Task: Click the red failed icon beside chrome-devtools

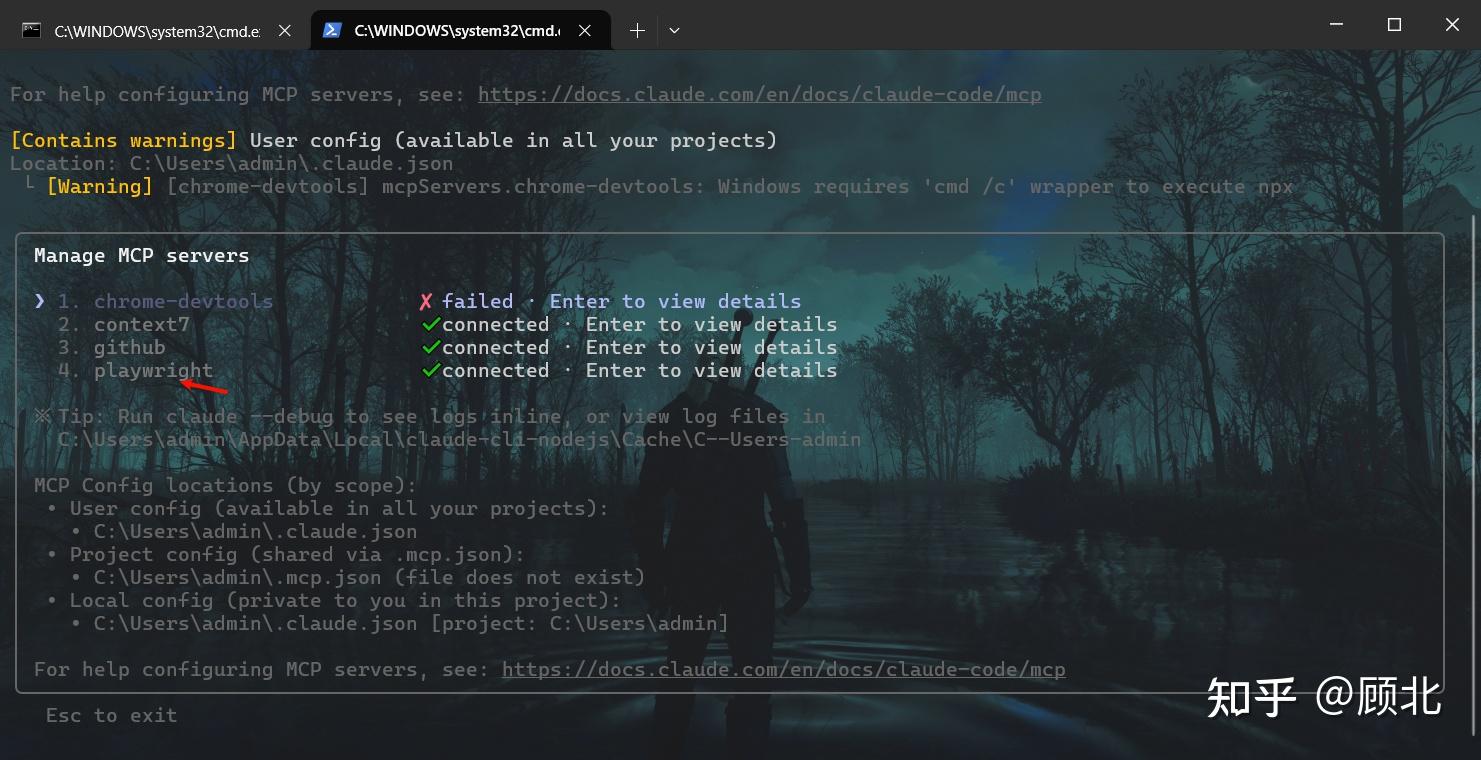Action: 426,301
